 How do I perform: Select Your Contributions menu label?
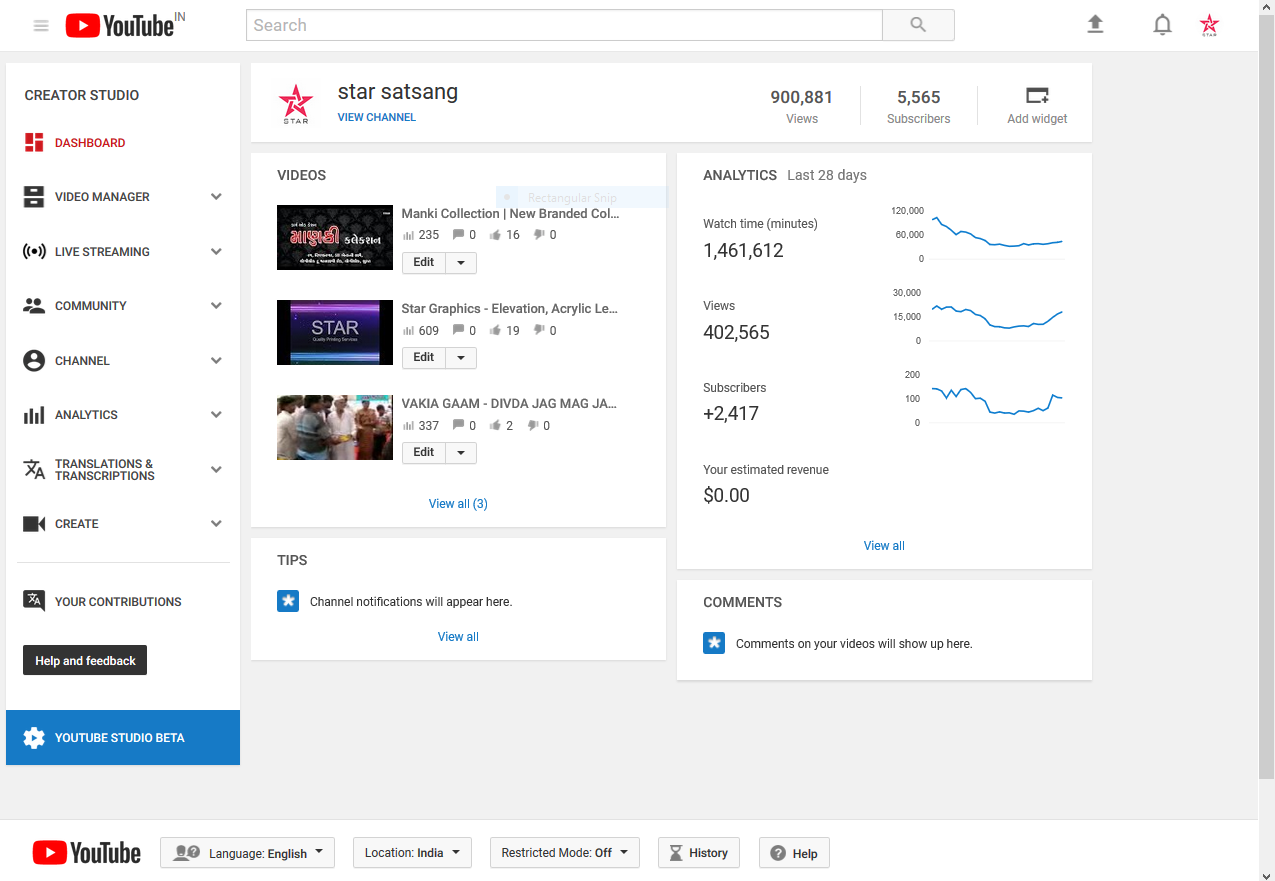click(118, 602)
